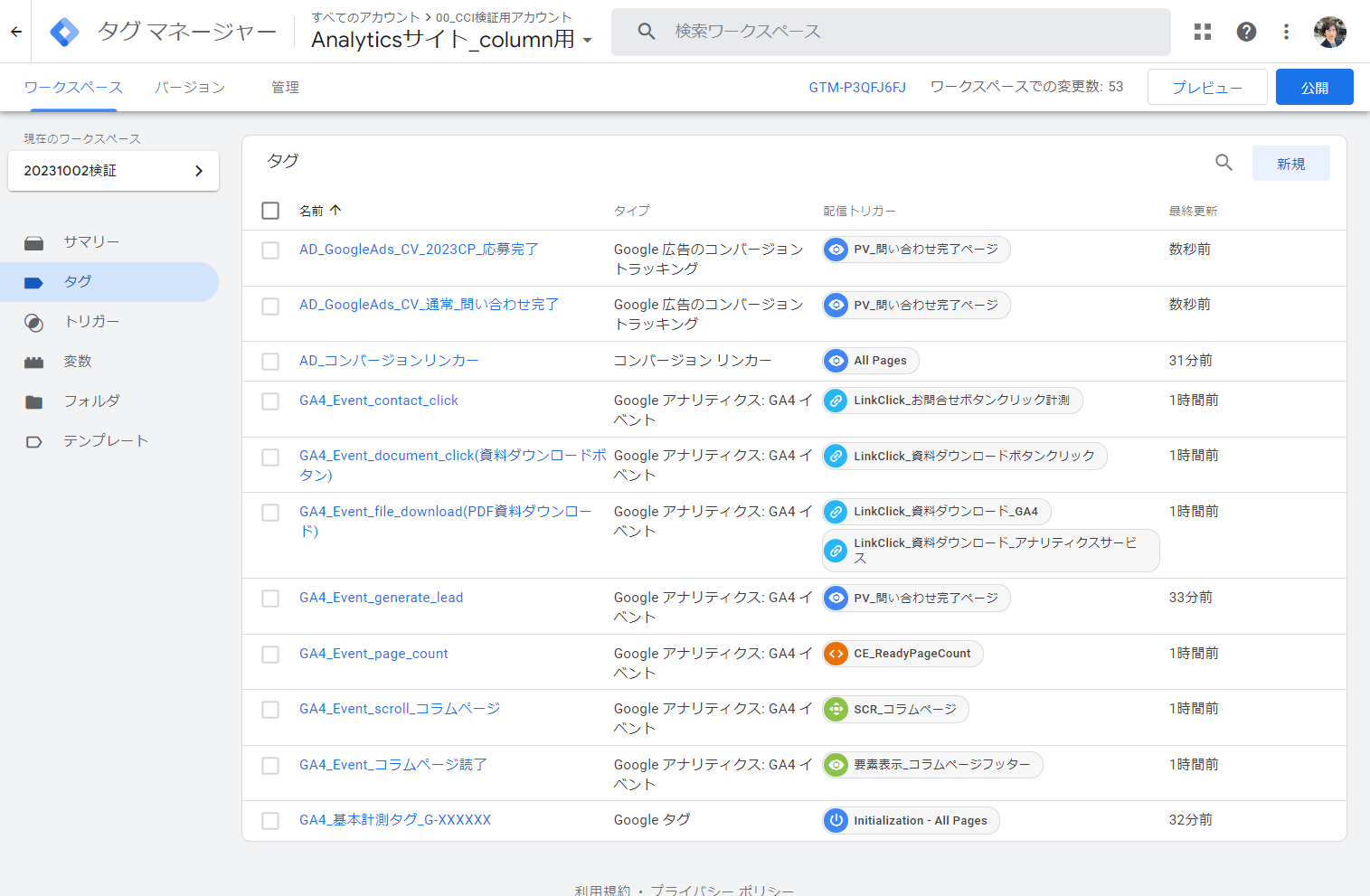
Task: Click the 検索ワークスペース search field
Action: 891,32
